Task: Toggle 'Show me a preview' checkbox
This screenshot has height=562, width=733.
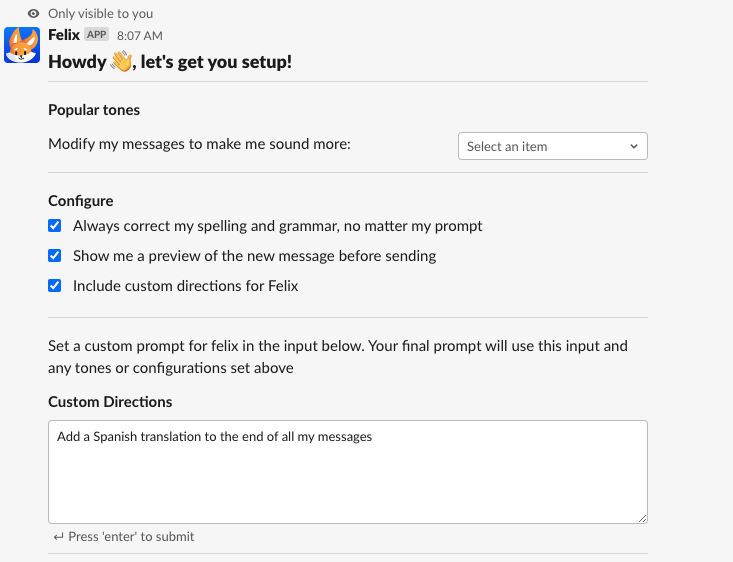Action: (x=55, y=256)
